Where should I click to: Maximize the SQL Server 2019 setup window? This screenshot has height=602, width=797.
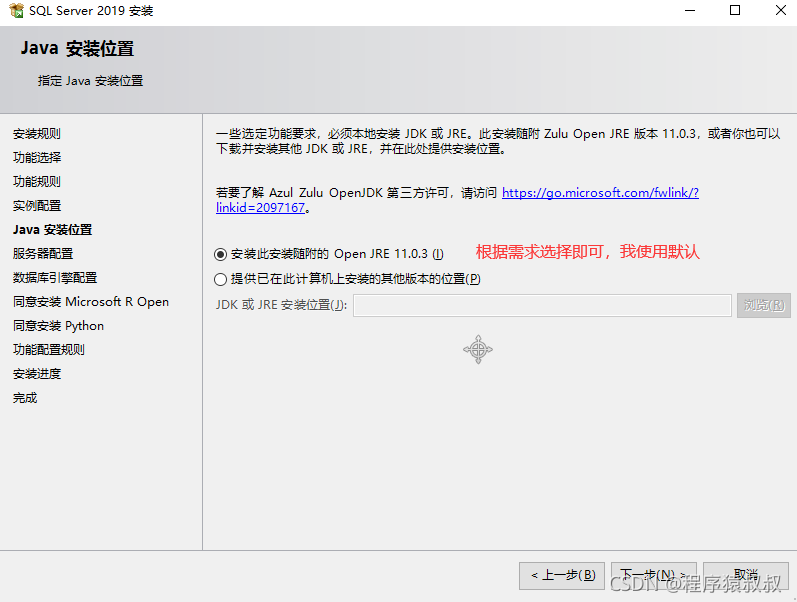[x=735, y=10]
